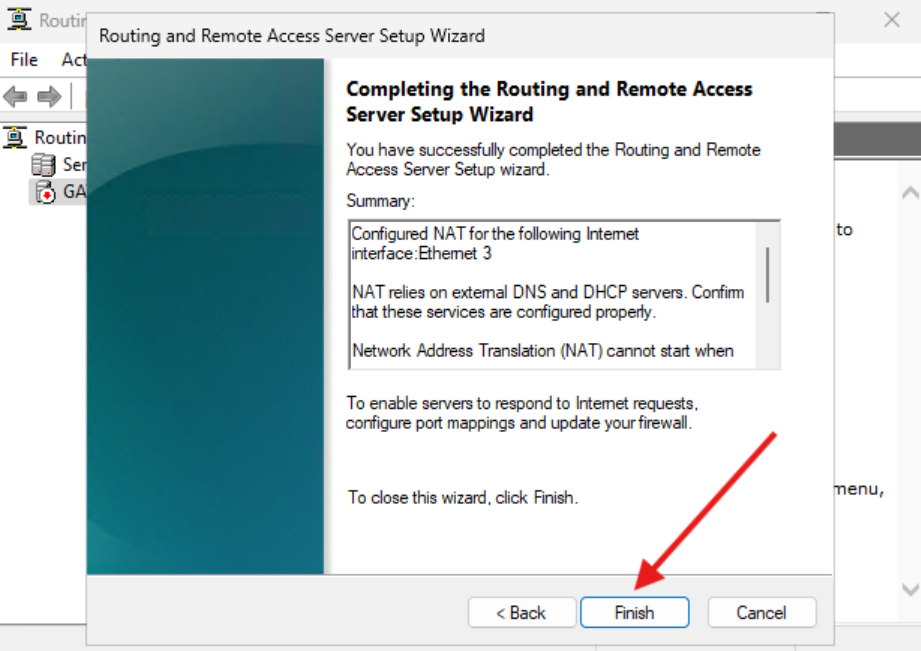
Task: Cancel the setup wizard
Action: point(762,613)
